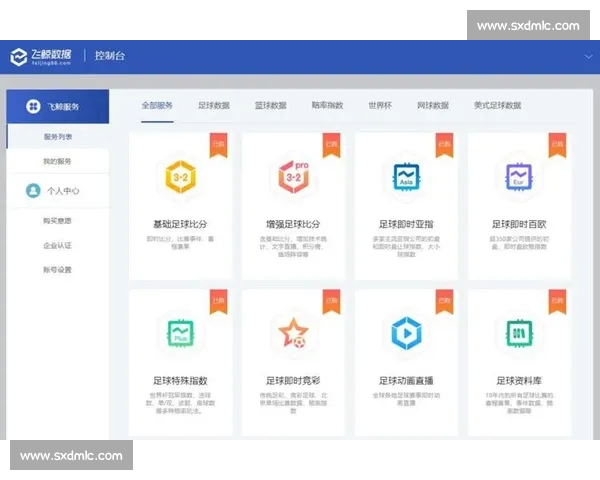The width and height of the screenshot is (600, 480).
Task: Click ribbon badge on 足球即时百欧 card
Action: click(x=557, y=145)
